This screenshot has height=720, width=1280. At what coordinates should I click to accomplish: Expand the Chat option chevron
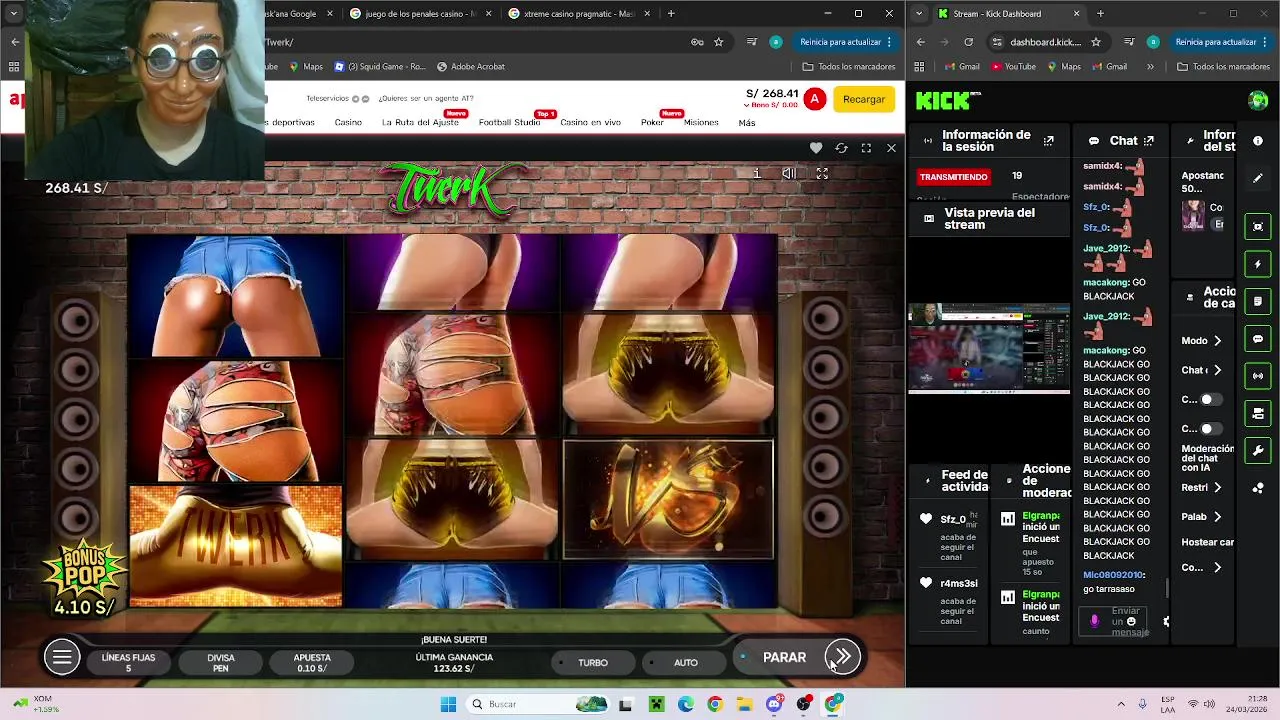point(1217,370)
